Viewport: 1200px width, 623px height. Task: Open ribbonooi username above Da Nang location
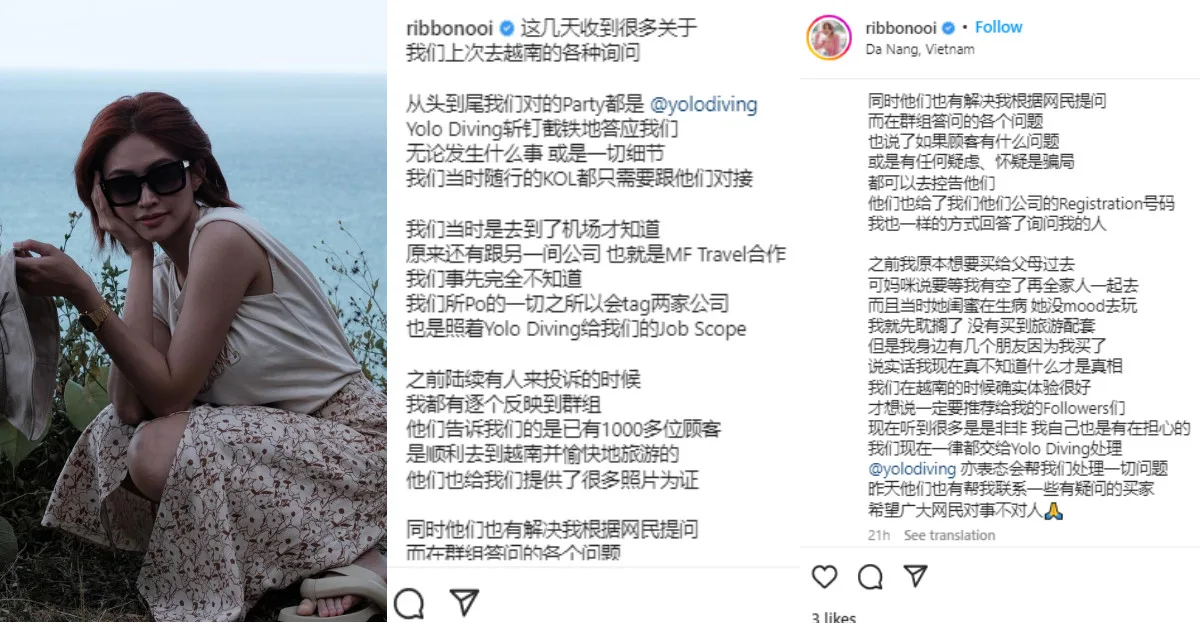point(901,28)
